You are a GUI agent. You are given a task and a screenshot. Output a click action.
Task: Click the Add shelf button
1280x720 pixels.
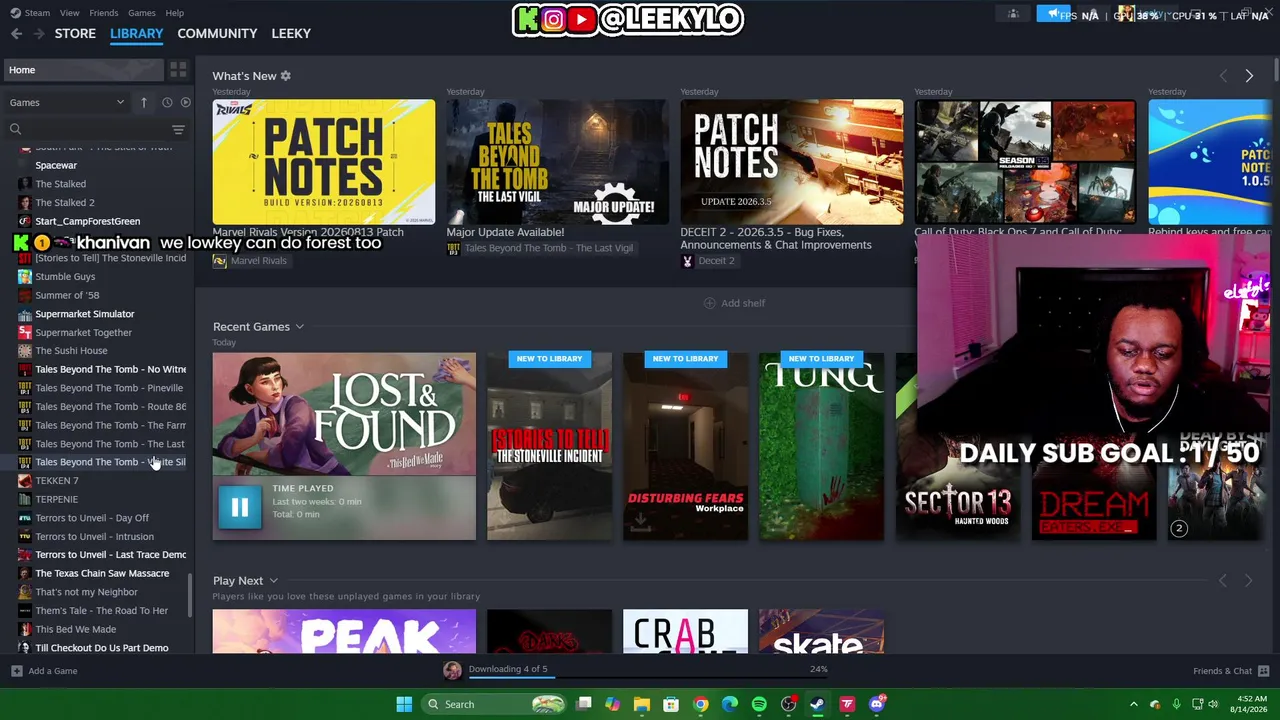[x=734, y=303]
